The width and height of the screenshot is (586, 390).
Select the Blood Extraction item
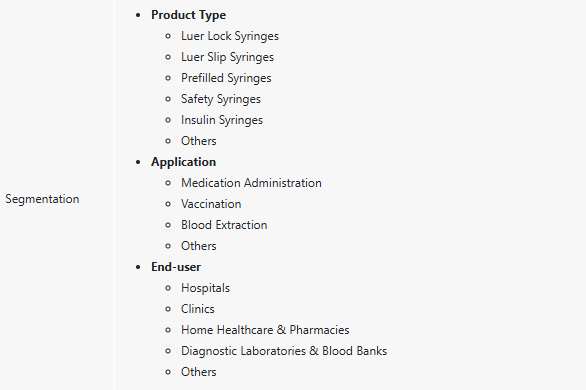pyautogui.click(x=224, y=225)
